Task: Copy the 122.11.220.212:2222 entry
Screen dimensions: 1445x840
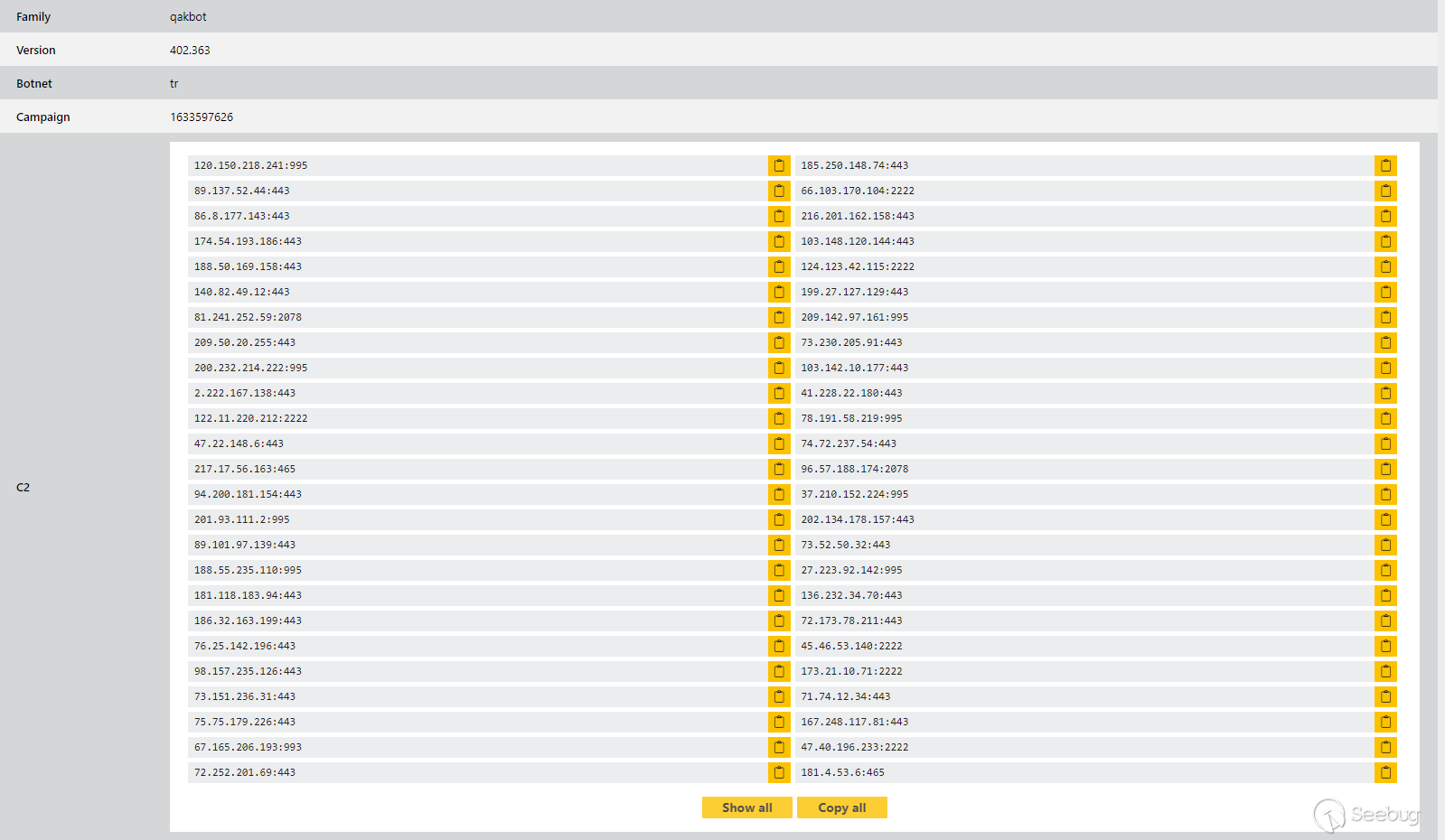Action: point(779,418)
